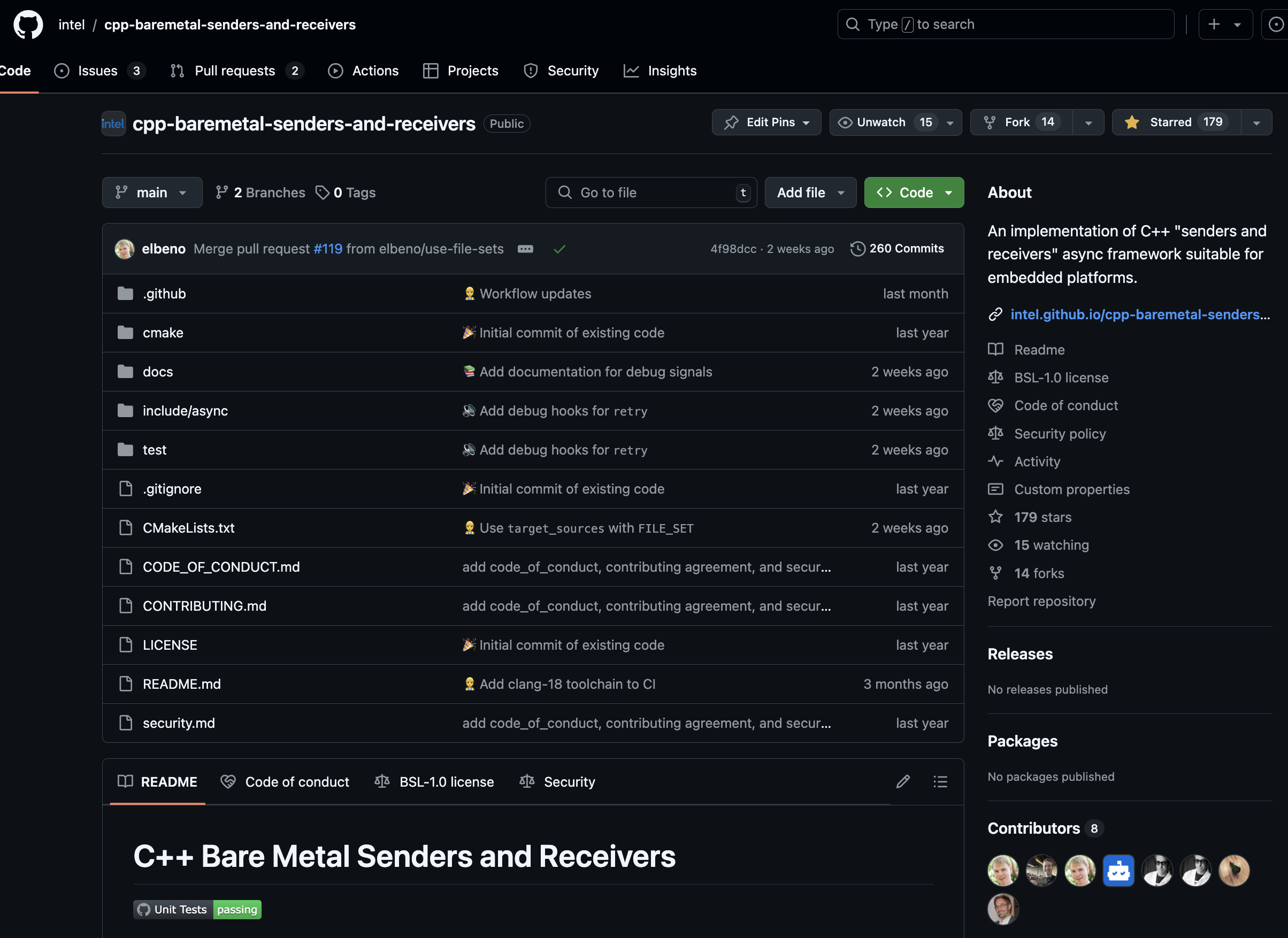The width and height of the screenshot is (1288, 938).
Task: Open the main branch dropdown
Action: (151, 193)
